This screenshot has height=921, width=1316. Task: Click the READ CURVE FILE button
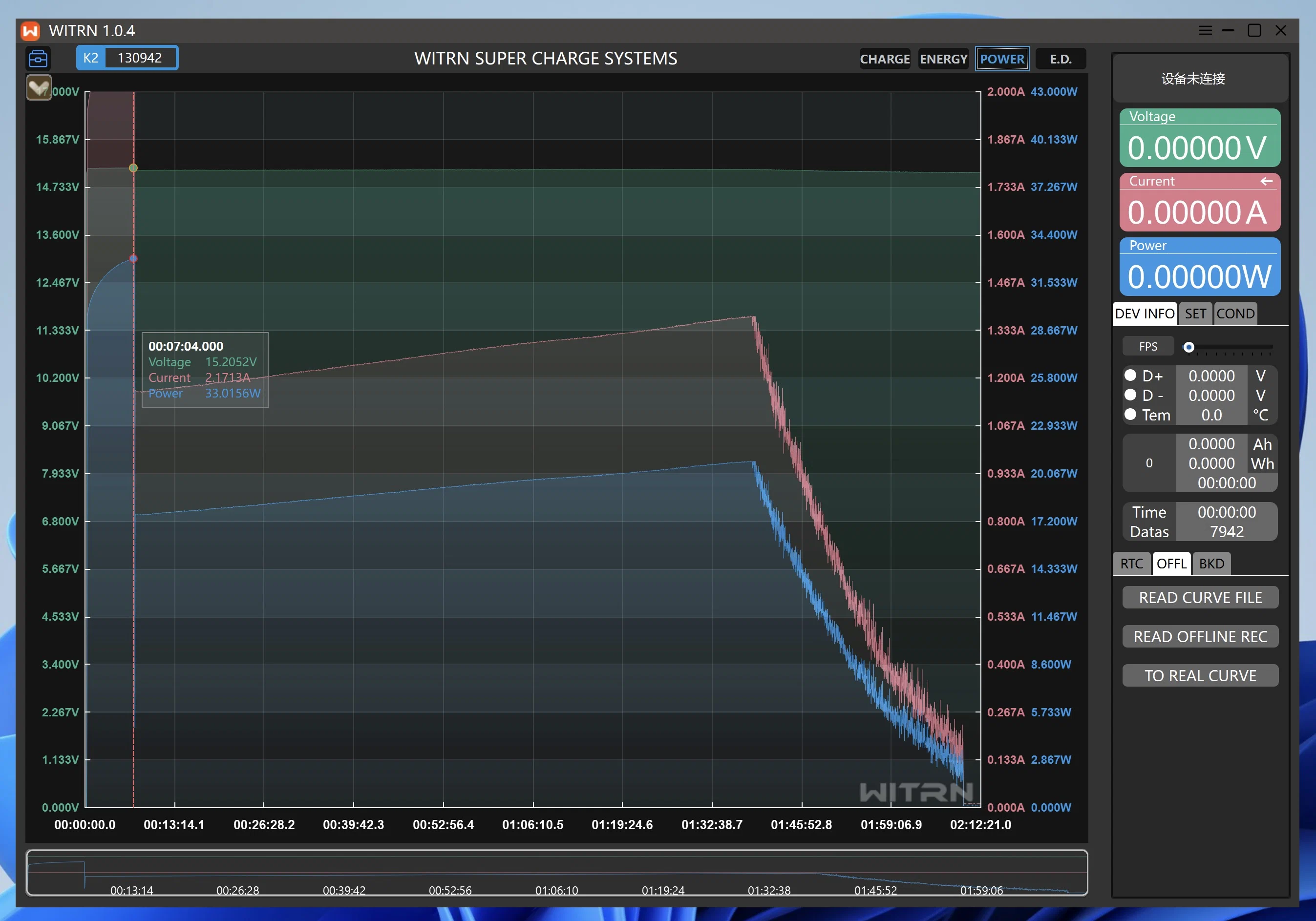pos(1200,598)
